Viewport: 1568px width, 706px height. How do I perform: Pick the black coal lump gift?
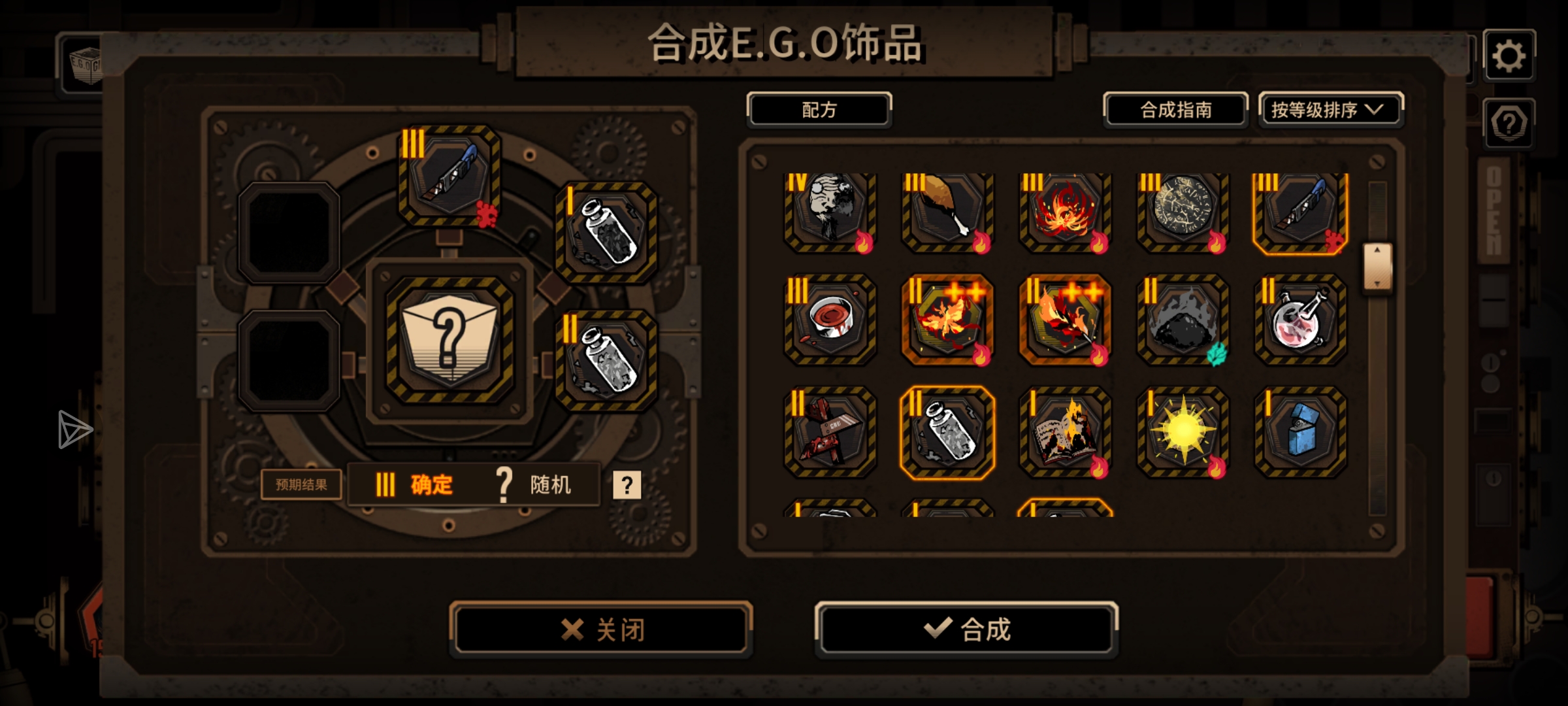pyautogui.click(x=1183, y=320)
